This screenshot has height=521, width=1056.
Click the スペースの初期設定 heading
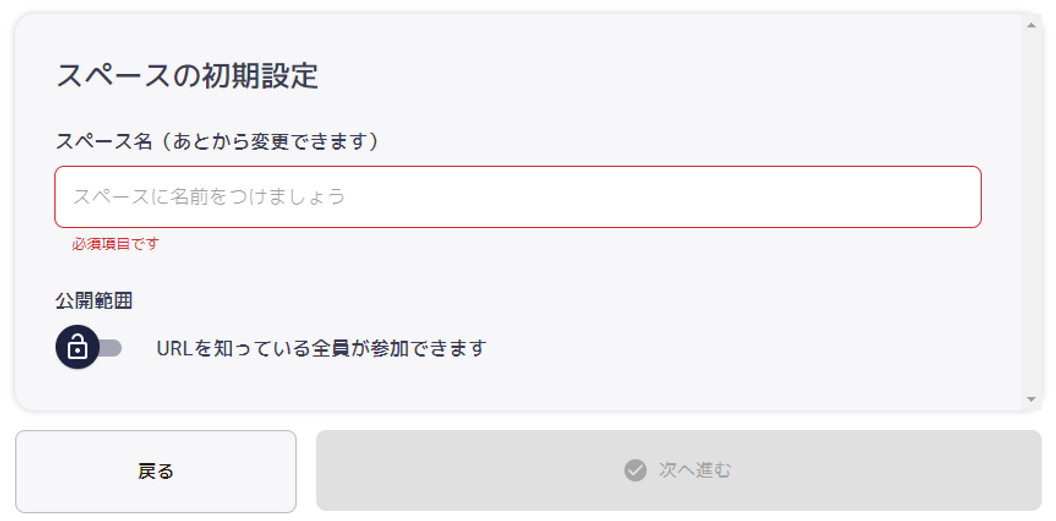click(x=187, y=76)
